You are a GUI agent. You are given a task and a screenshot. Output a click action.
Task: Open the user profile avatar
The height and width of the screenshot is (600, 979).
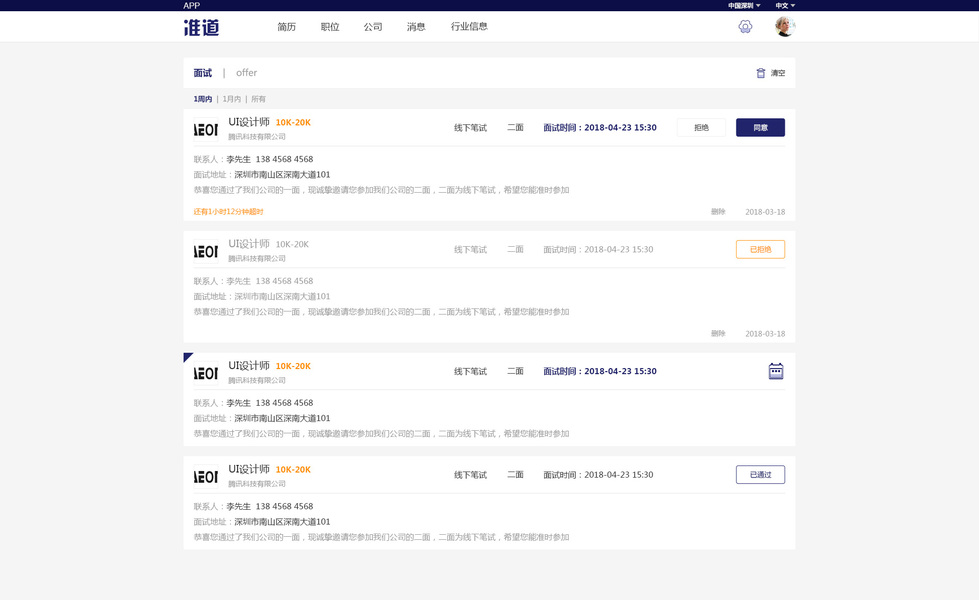coord(785,27)
